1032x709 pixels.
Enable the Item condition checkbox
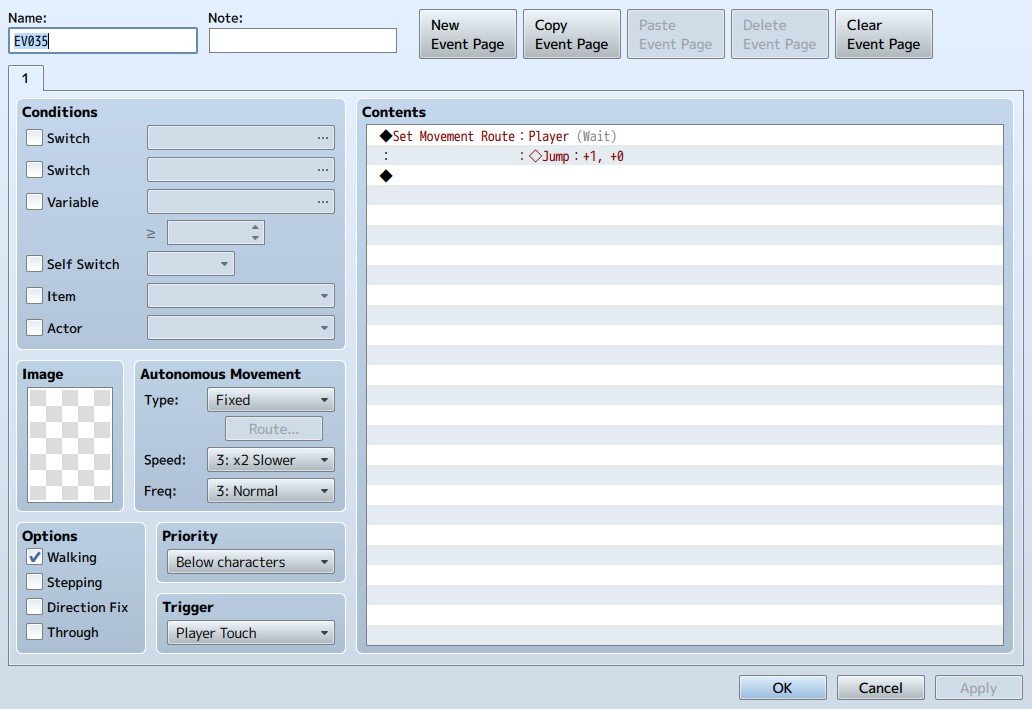pyautogui.click(x=34, y=296)
